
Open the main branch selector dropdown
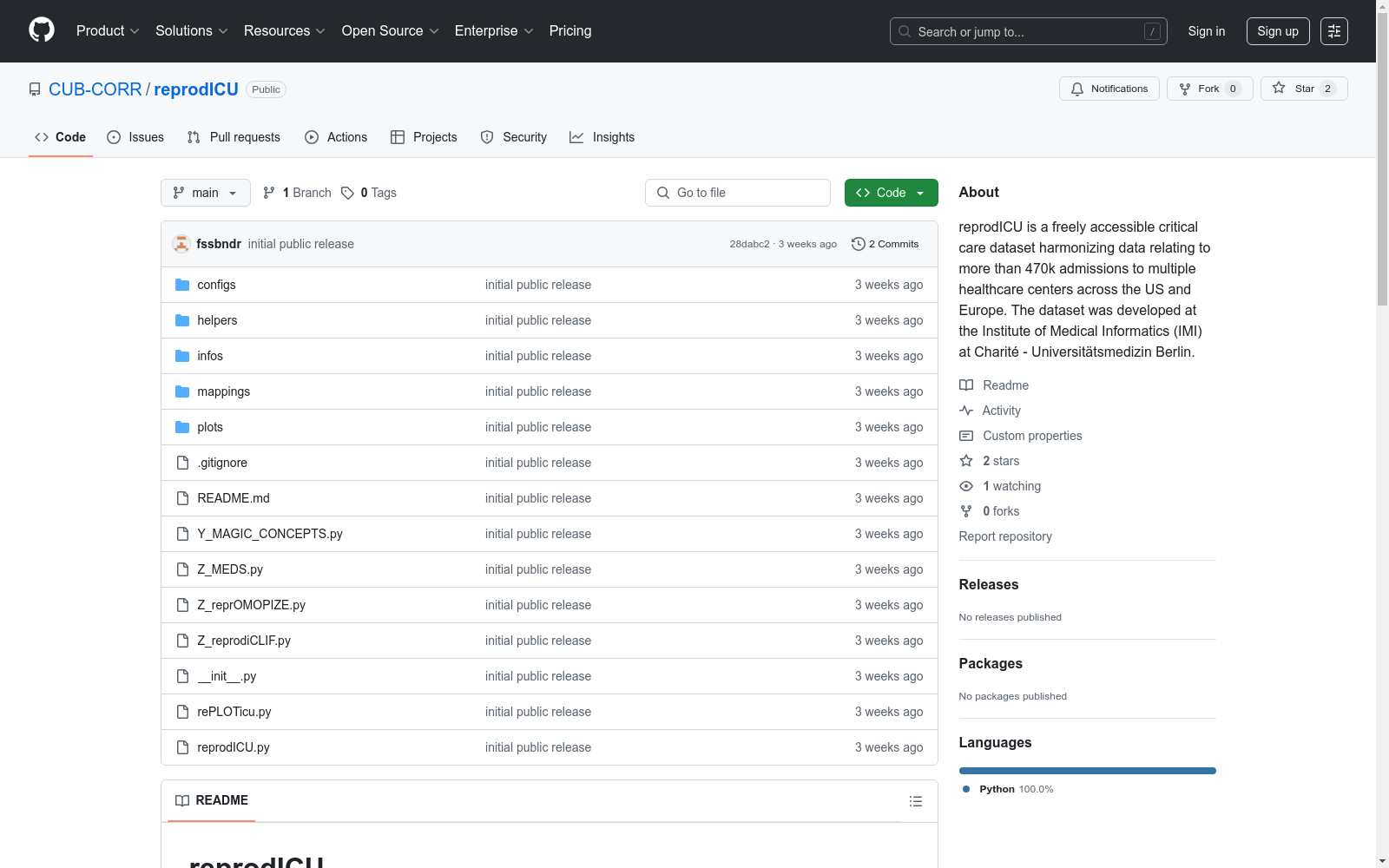[x=206, y=193]
